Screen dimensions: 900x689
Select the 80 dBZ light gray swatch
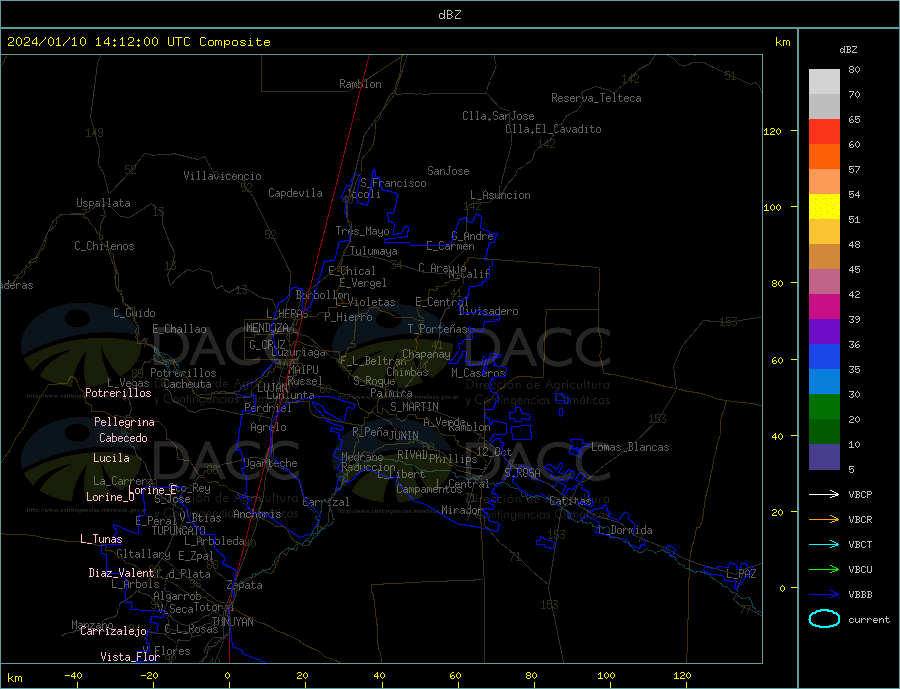point(824,82)
